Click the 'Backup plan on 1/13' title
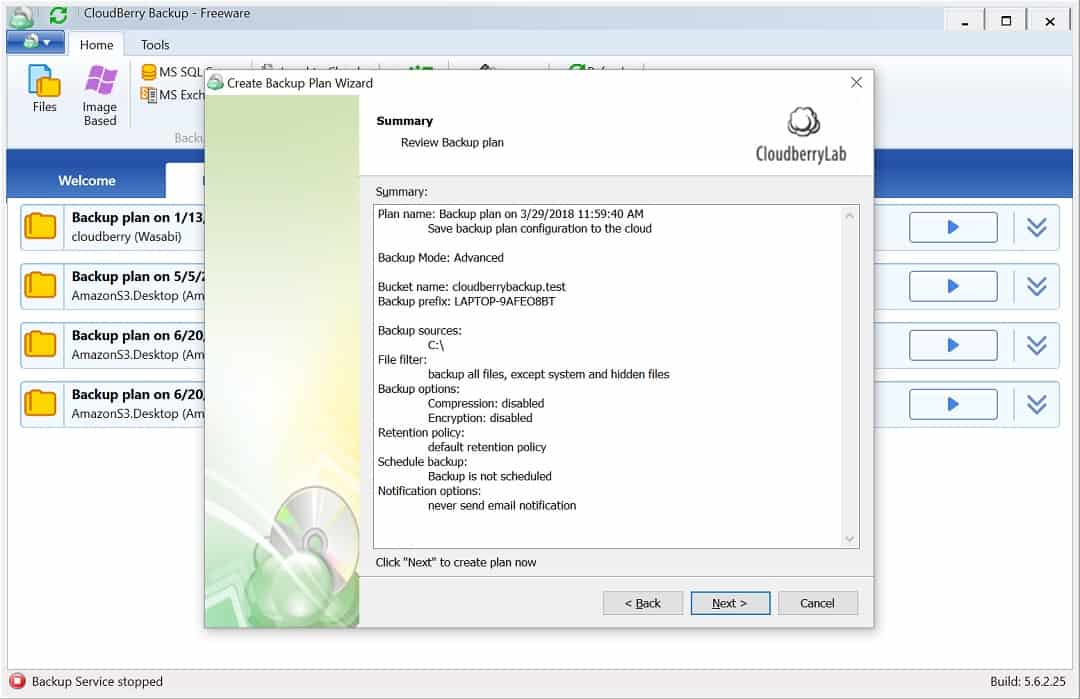Screen dimensions: 1080x699 [x=138, y=218]
